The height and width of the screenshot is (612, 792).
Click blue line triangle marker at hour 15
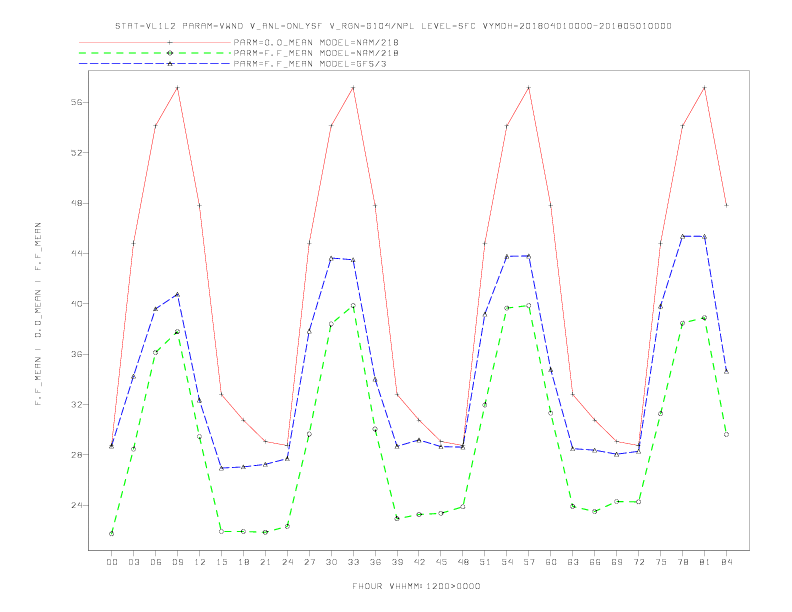(x=221, y=468)
